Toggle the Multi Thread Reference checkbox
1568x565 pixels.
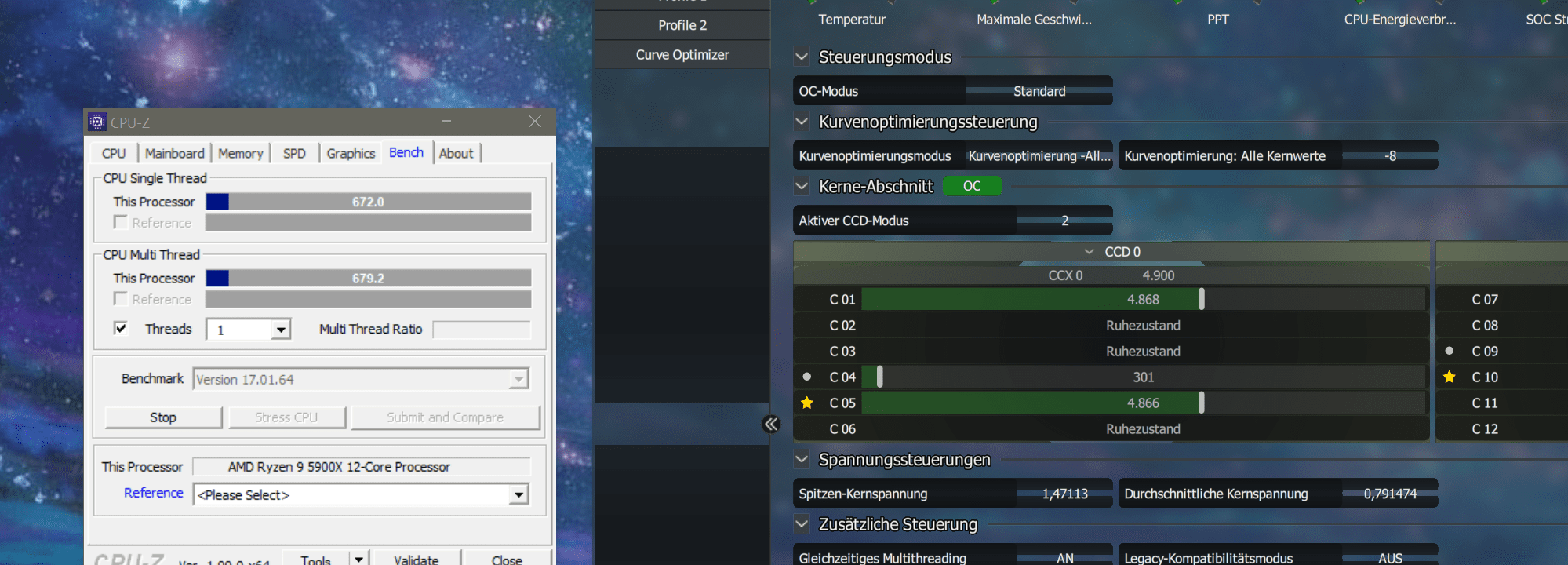point(120,298)
